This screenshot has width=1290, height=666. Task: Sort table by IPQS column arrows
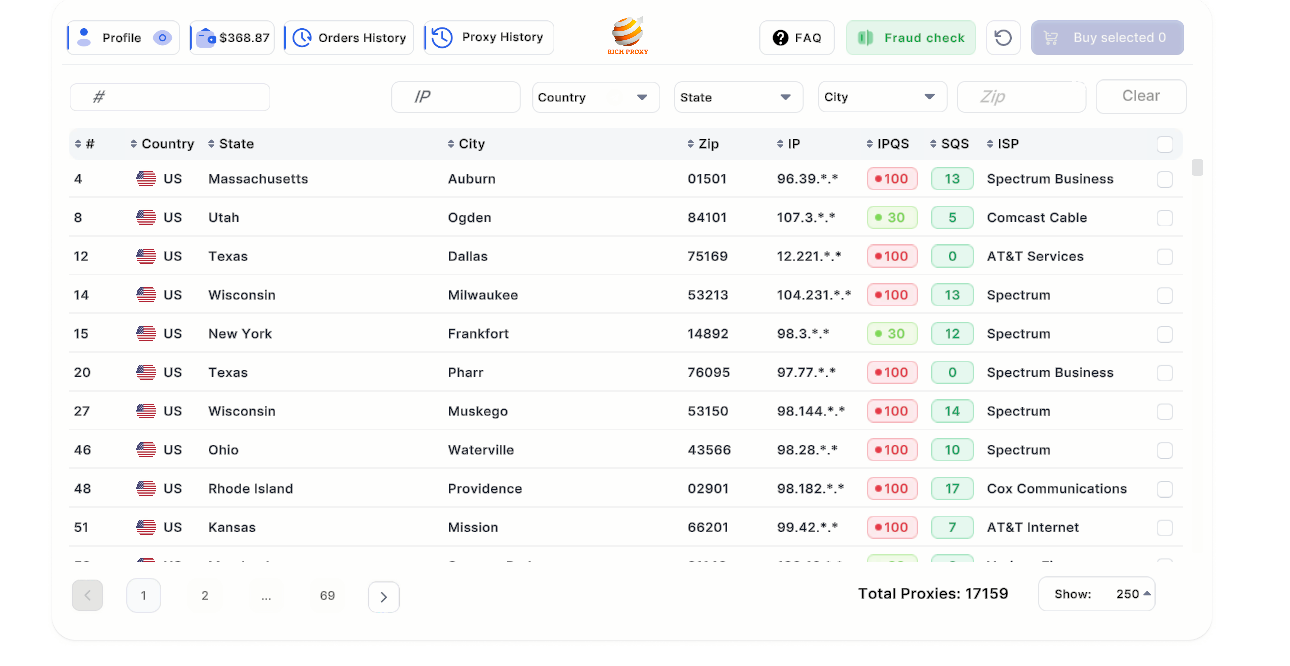(x=870, y=144)
